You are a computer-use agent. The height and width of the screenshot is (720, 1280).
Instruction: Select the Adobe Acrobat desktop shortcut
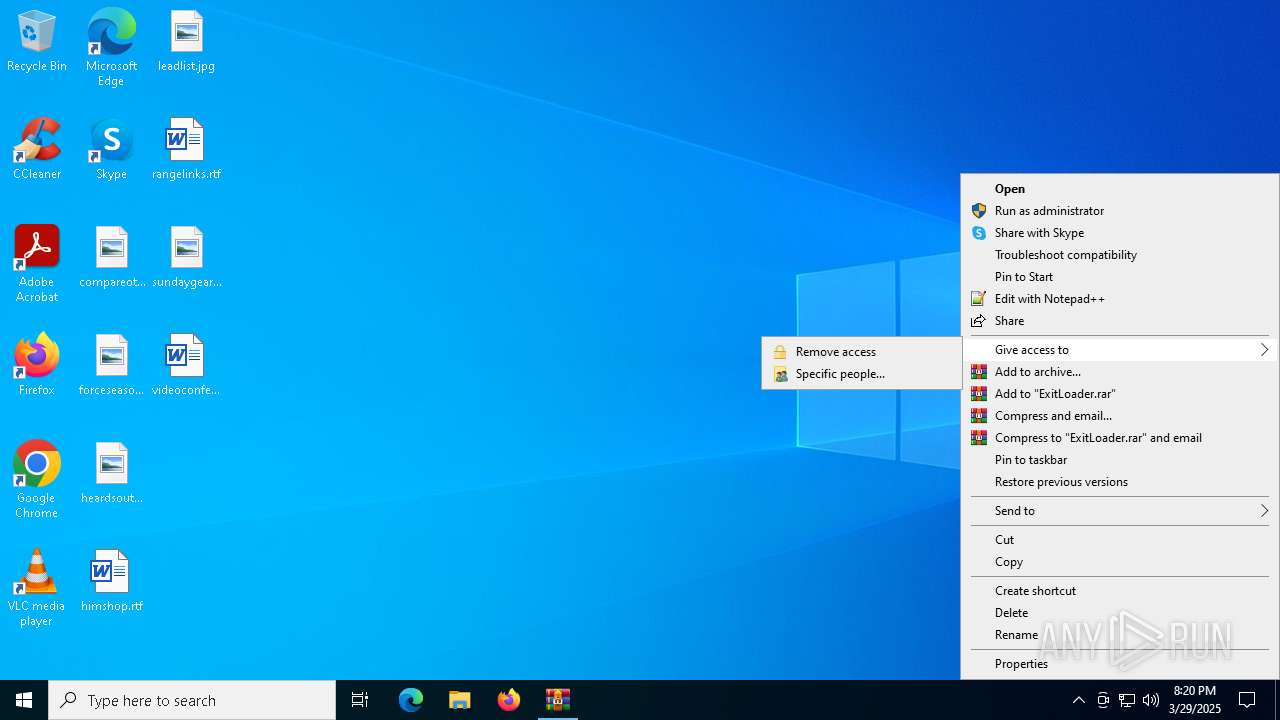(x=37, y=264)
